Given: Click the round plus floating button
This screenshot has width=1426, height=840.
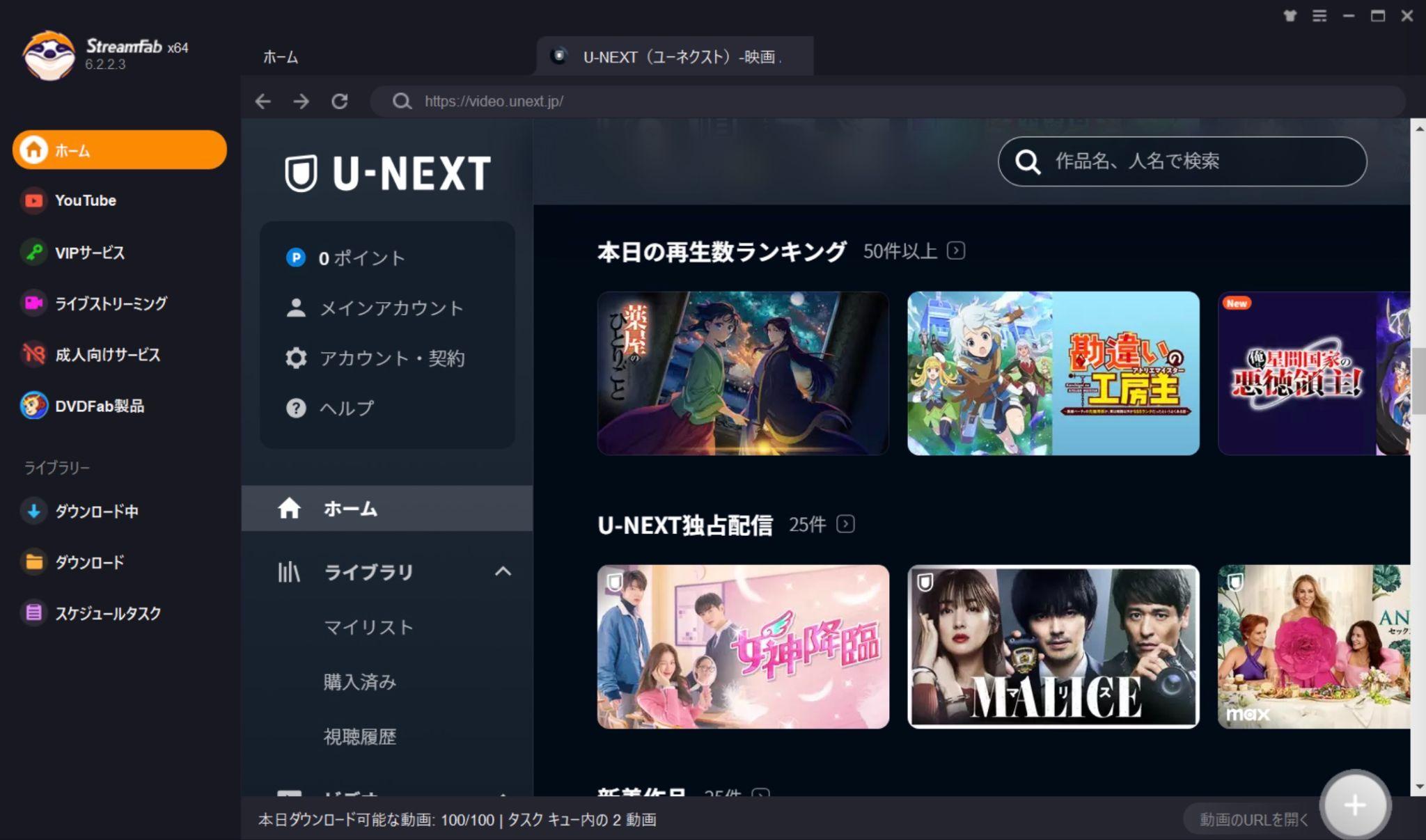Looking at the screenshot, I should pos(1355,805).
